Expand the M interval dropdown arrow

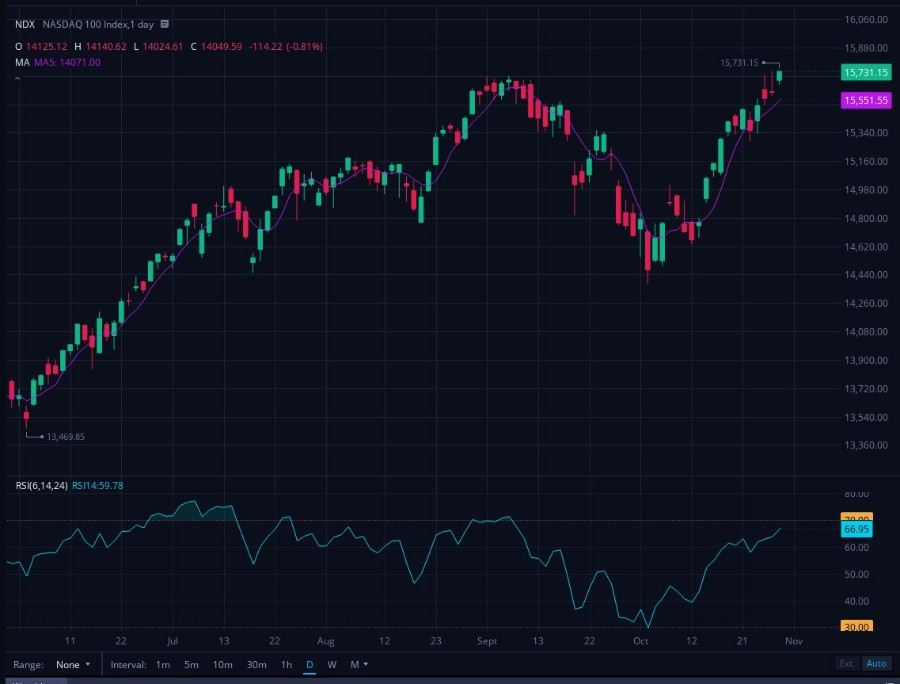pos(366,664)
